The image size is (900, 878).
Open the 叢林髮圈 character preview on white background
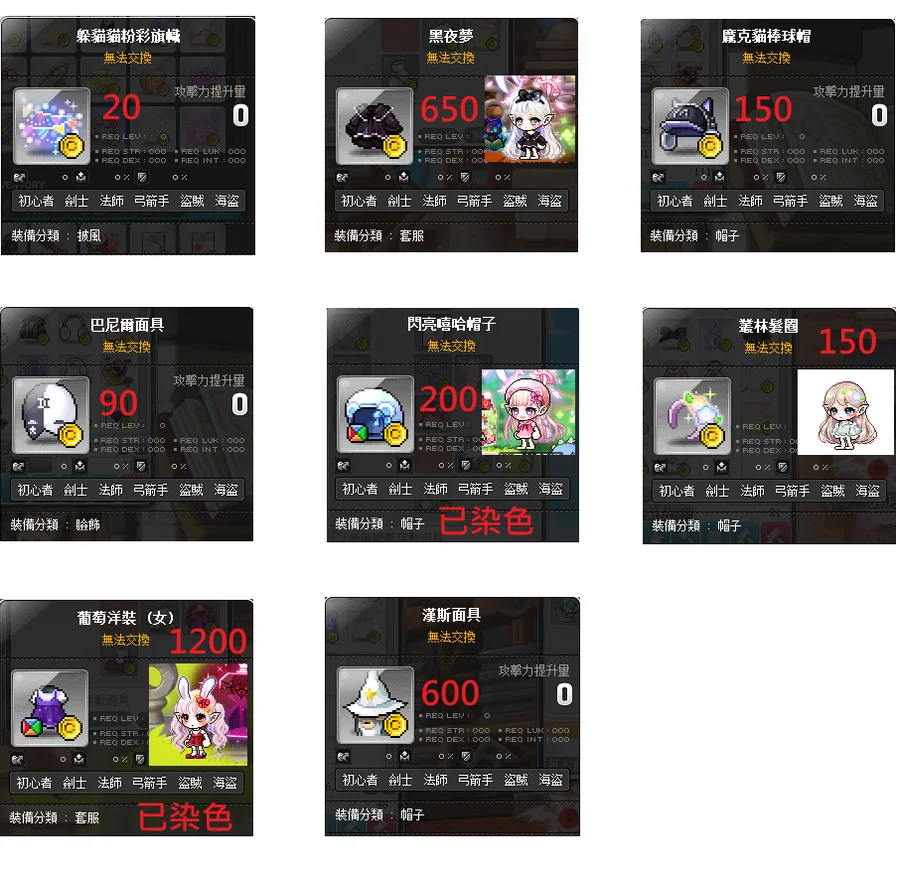(845, 412)
